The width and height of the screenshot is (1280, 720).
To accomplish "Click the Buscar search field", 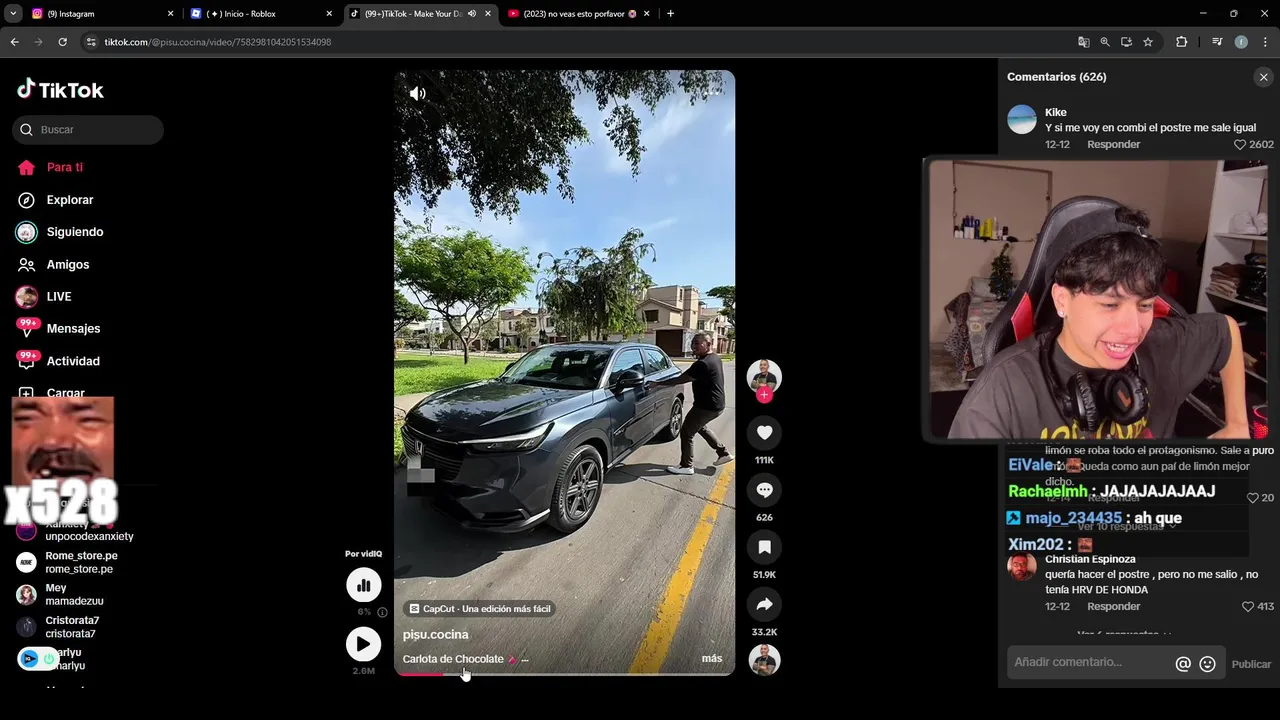I will pos(88,129).
